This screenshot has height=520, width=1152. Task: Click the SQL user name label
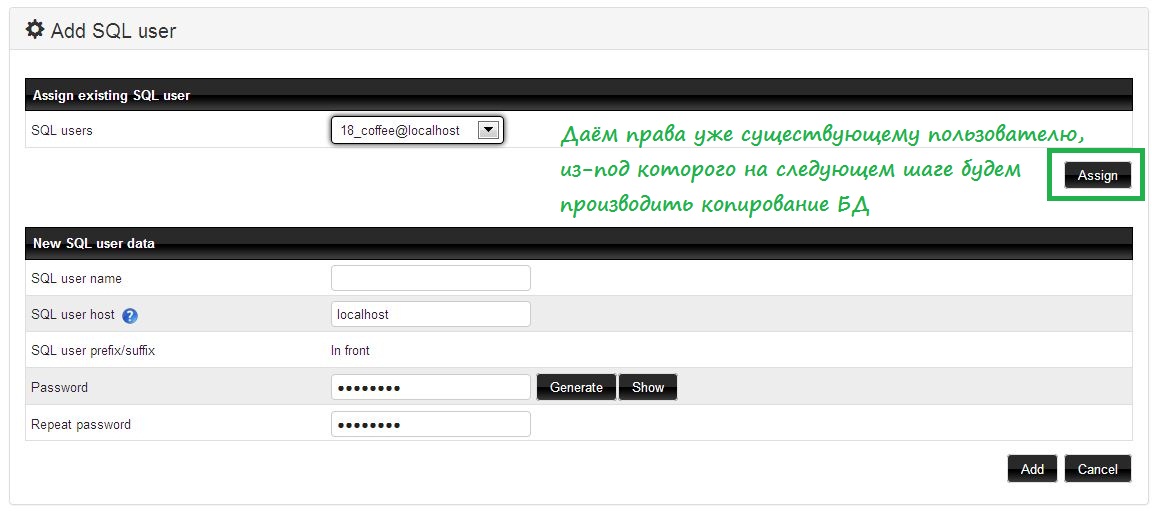(76, 278)
